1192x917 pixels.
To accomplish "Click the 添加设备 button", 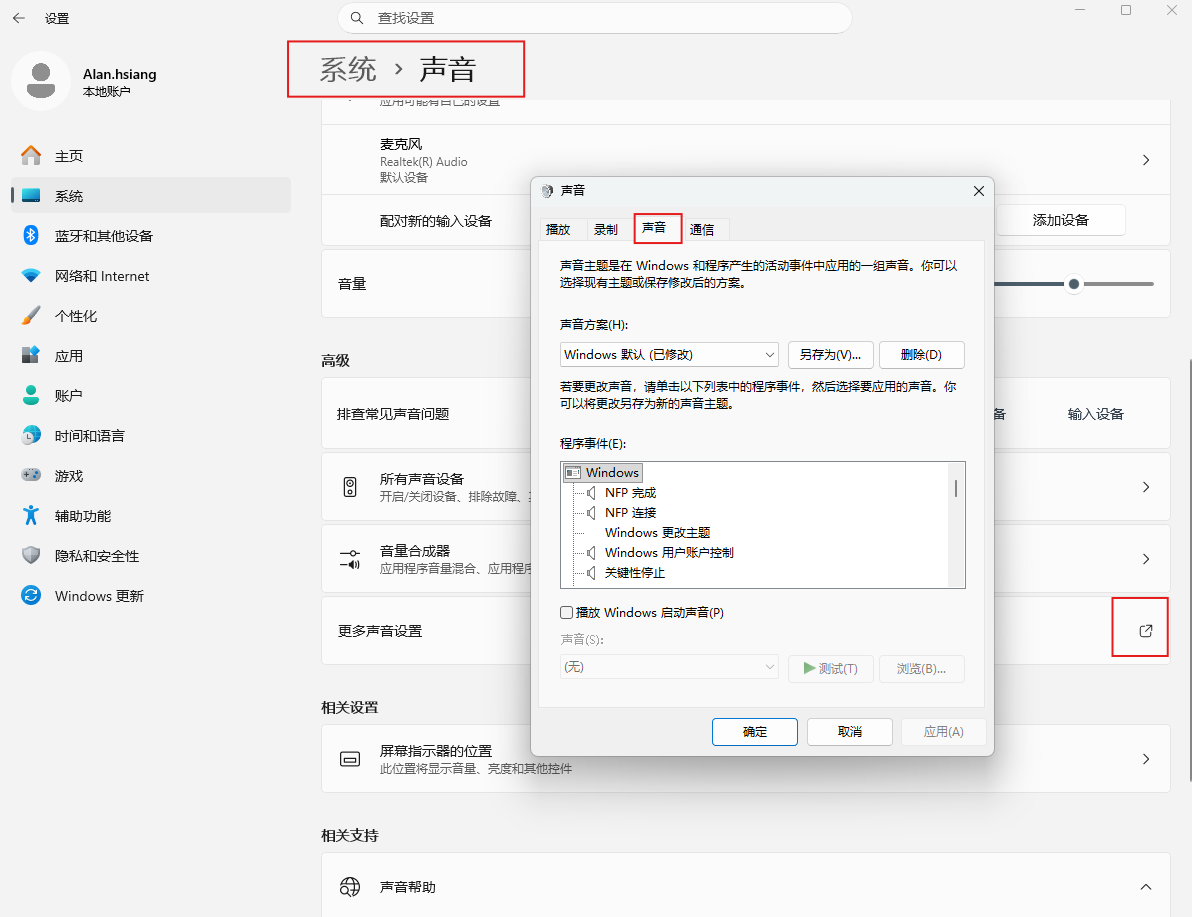I will pyautogui.click(x=1060, y=220).
